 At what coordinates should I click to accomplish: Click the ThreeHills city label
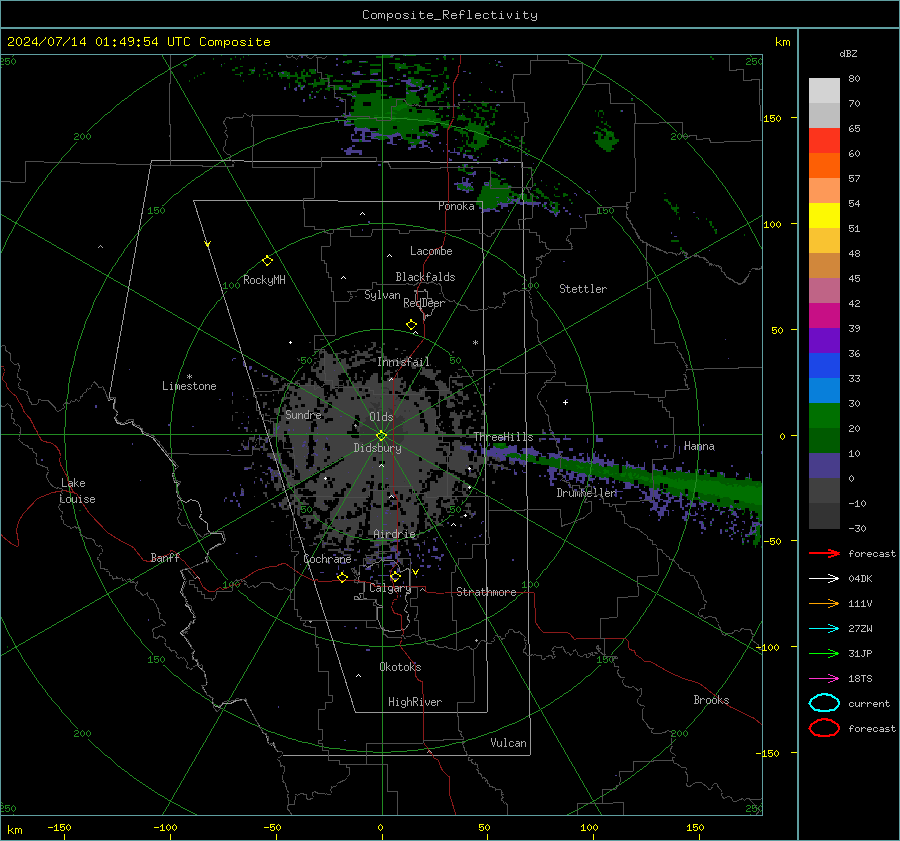click(503, 437)
